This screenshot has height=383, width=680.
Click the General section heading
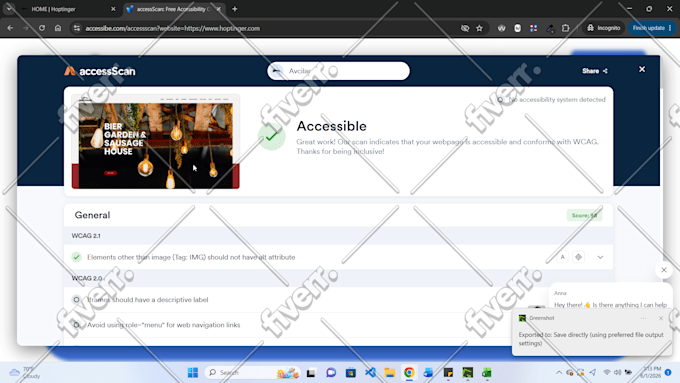point(92,215)
